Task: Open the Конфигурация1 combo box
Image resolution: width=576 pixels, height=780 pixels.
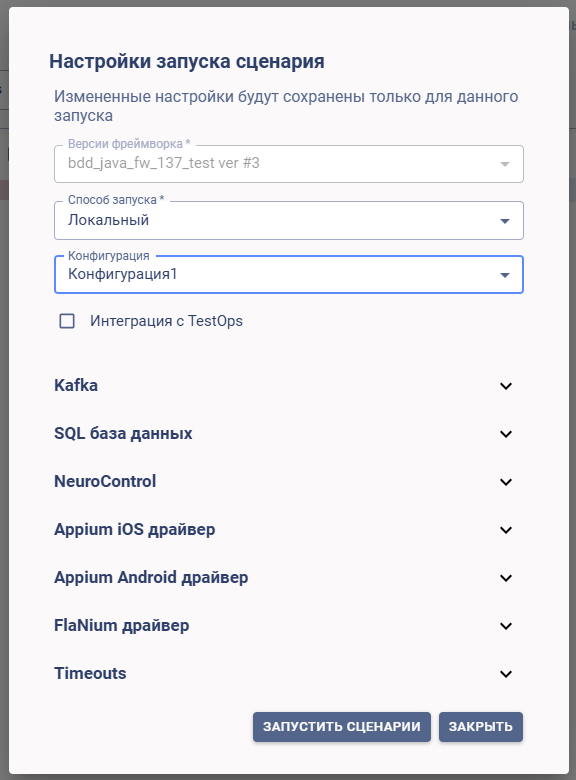Action: coord(288,275)
